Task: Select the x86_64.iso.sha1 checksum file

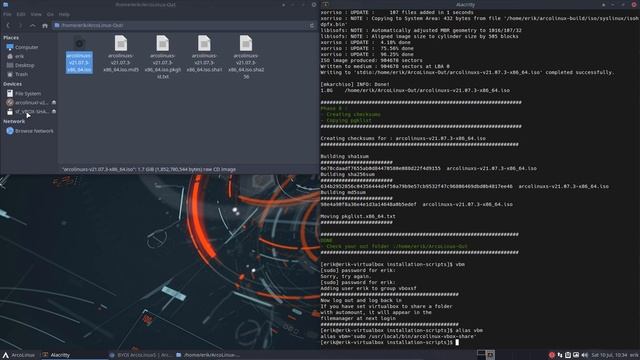Action: pos(204,54)
